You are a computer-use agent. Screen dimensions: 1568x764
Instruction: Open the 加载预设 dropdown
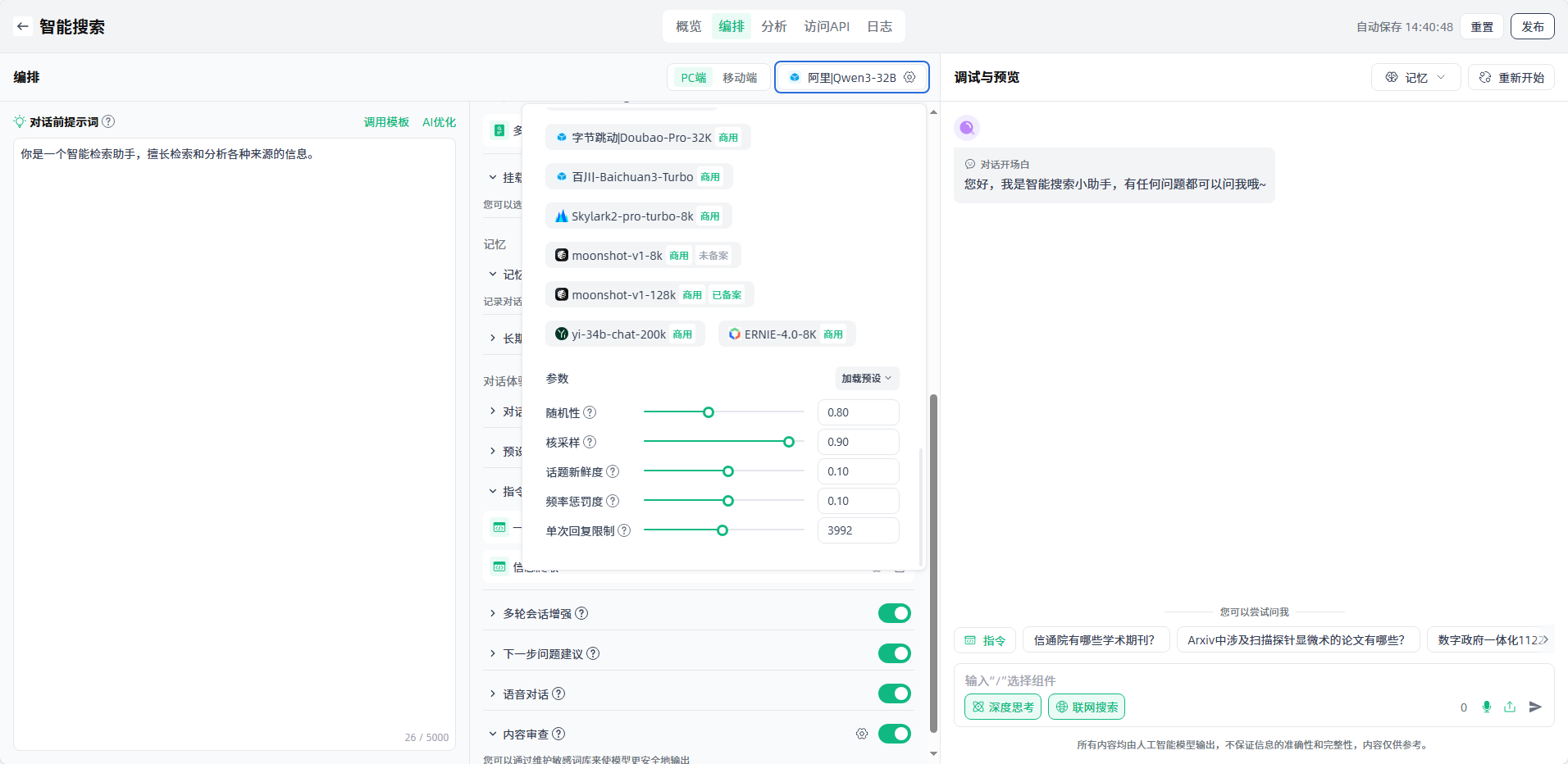click(x=866, y=378)
